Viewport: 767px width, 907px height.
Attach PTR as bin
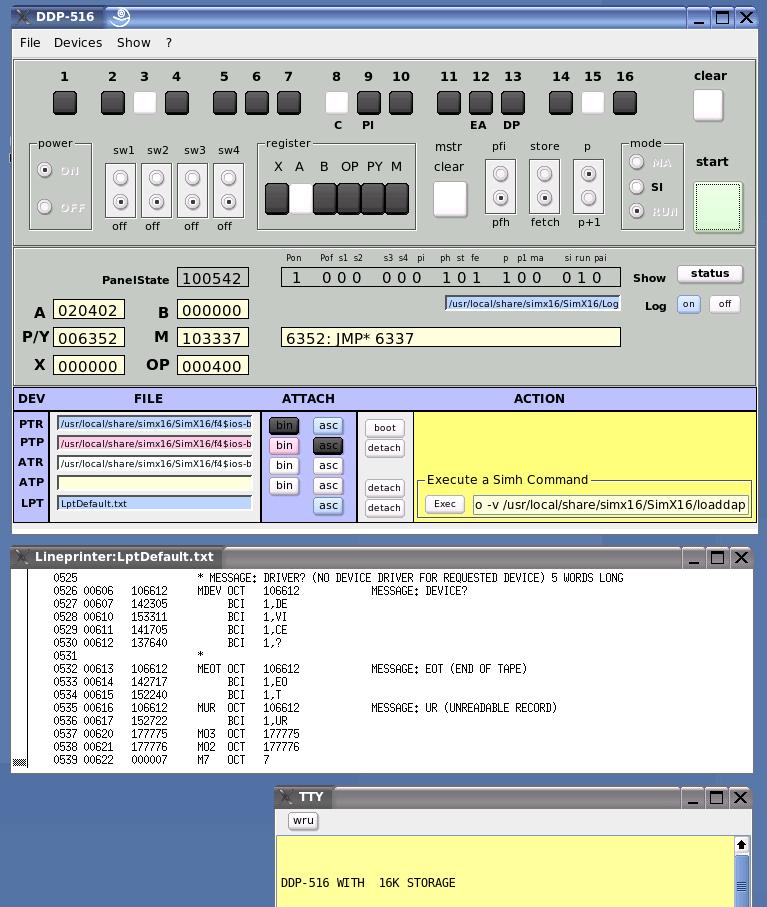[x=284, y=426]
